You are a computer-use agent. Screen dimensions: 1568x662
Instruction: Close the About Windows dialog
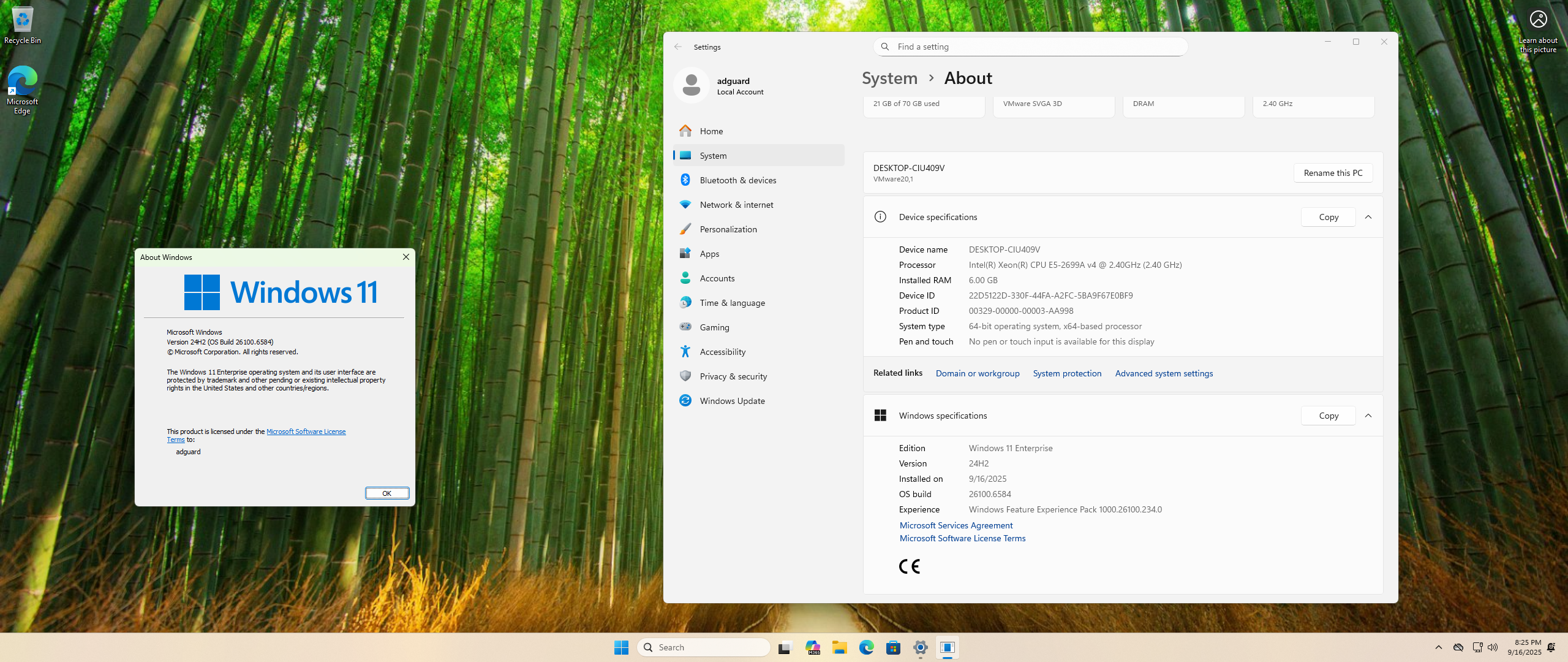405,257
